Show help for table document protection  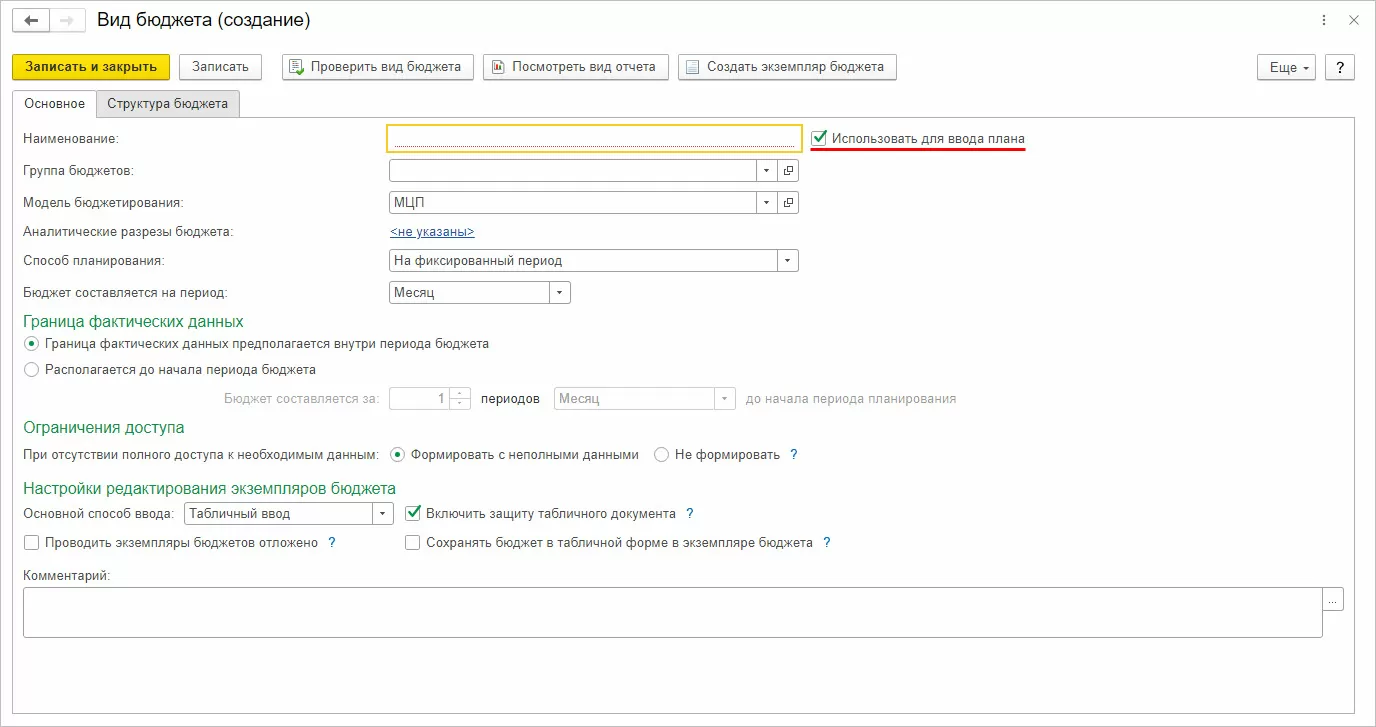[690, 514]
